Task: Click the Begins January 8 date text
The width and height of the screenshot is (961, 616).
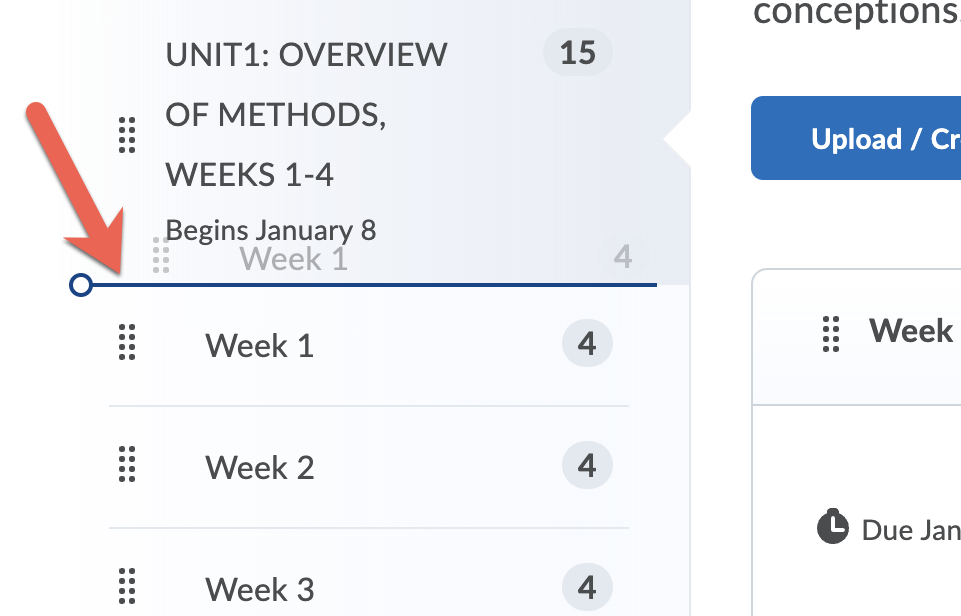Action: point(271,230)
